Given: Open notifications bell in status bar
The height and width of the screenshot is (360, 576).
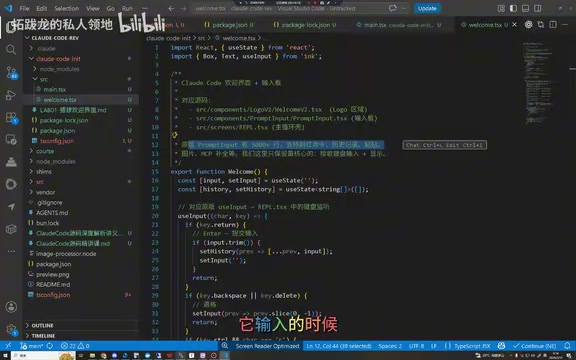Looking at the screenshot, I should point(568,346).
